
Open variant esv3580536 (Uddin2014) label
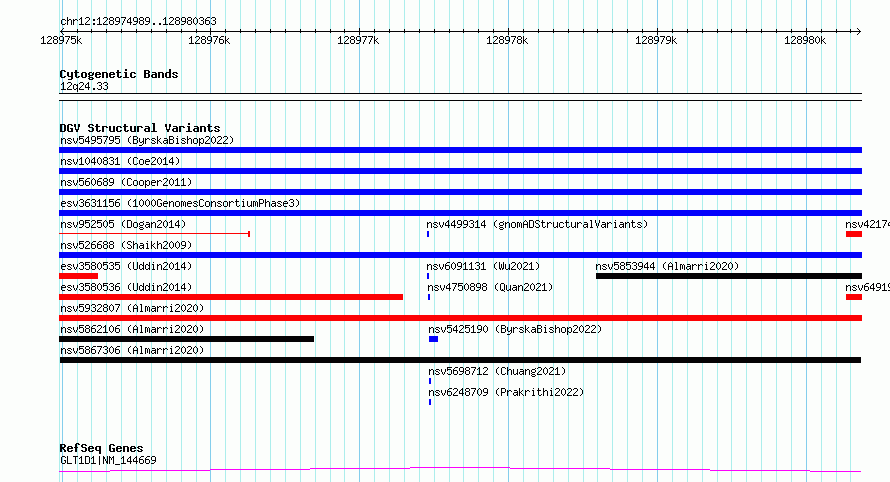pyautogui.click(x=126, y=287)
